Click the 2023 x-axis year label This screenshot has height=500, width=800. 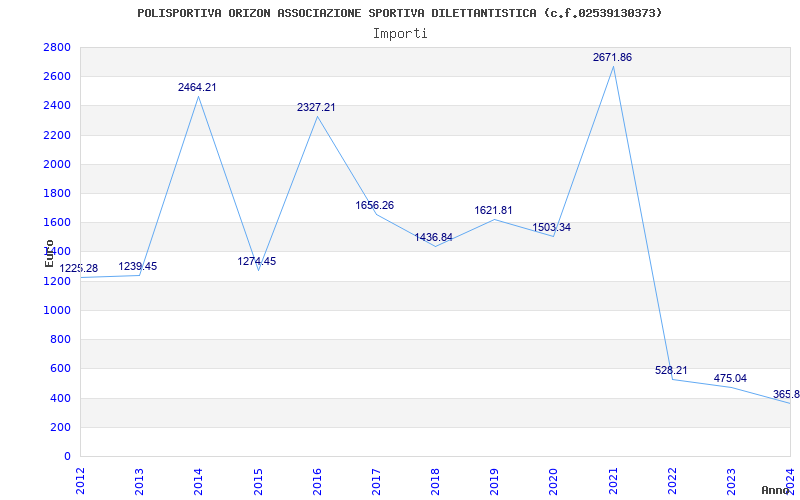(731, 481)
